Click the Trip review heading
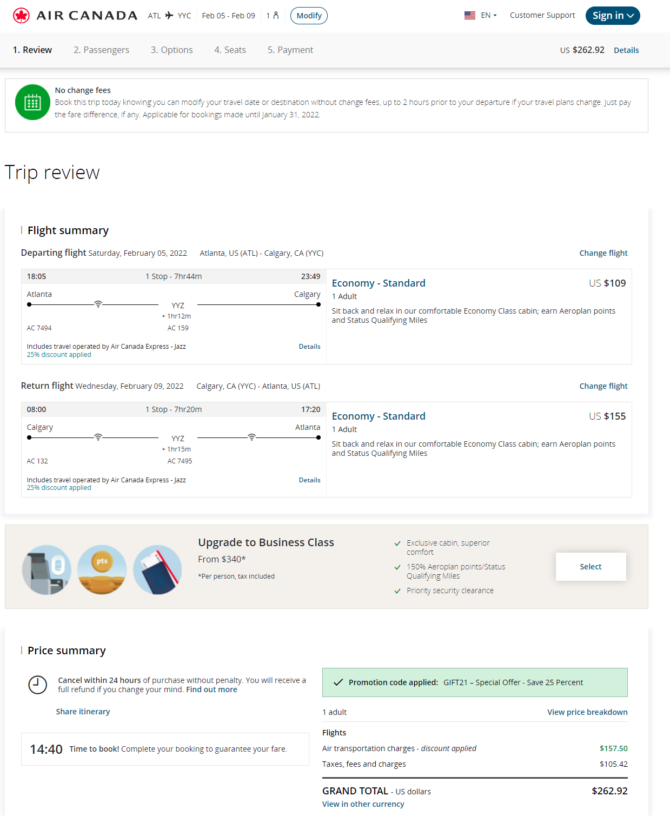Image resolution: width=670 pixels, height=816 pixels. 52,172
